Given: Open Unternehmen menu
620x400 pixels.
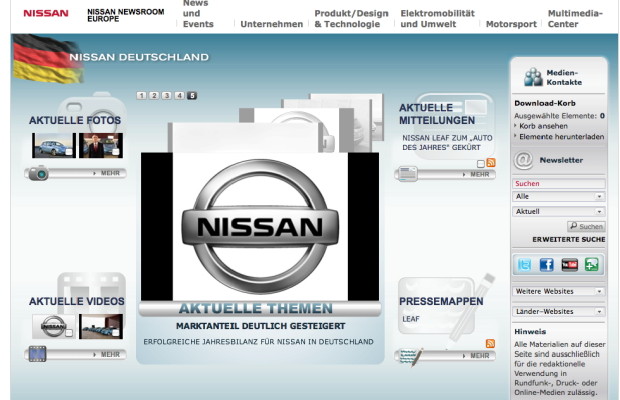Looking at the screenshot, I should pos(272,24).
